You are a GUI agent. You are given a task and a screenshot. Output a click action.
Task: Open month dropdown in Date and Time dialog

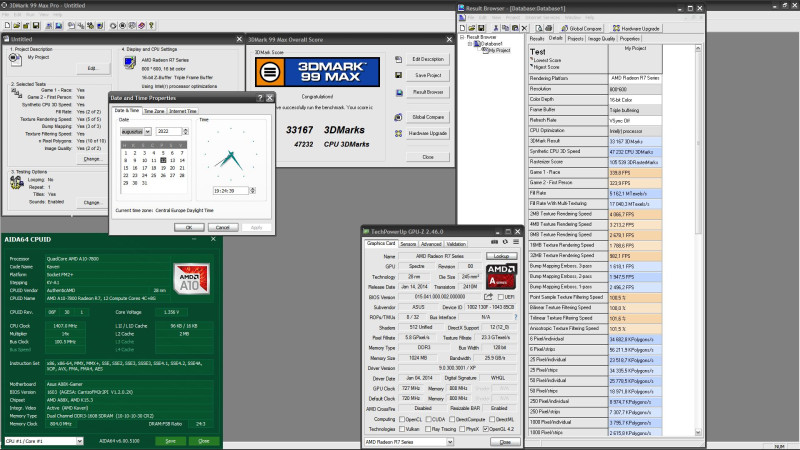[147, 132]
